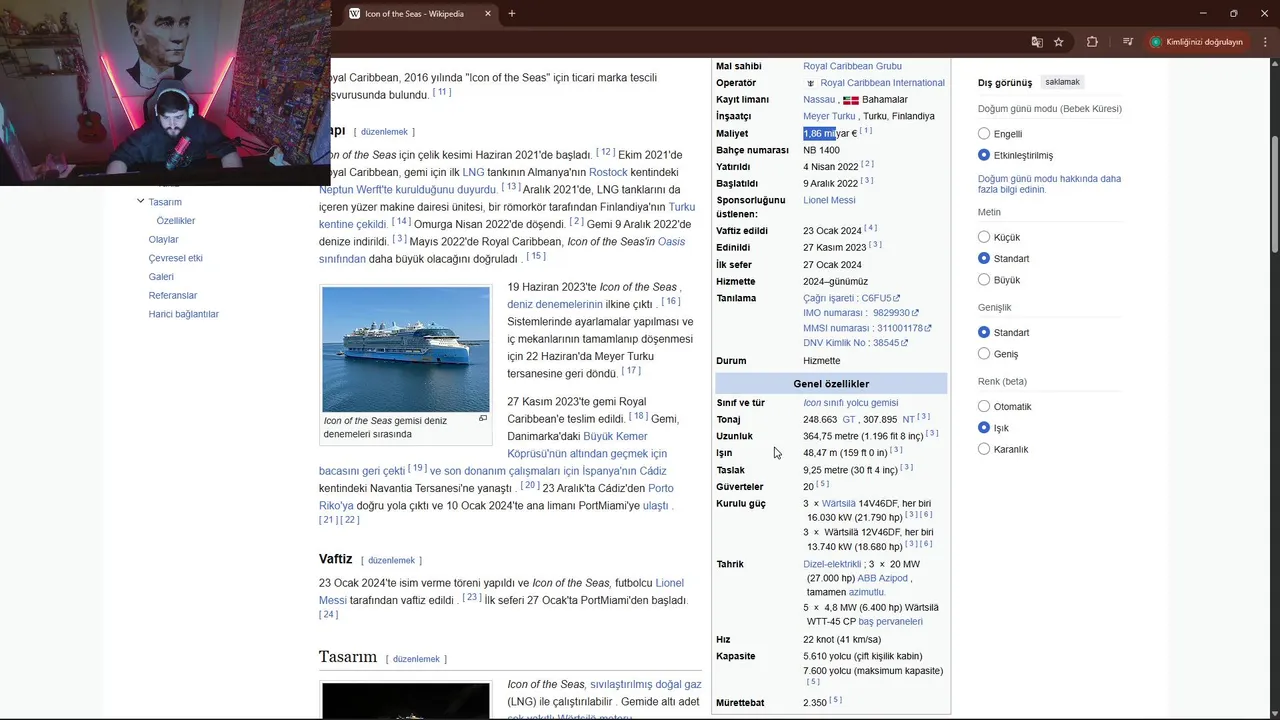Open external link icon after DNV 38545
The width and height of the screenshot is (1280, 720).
click(905, 343)
